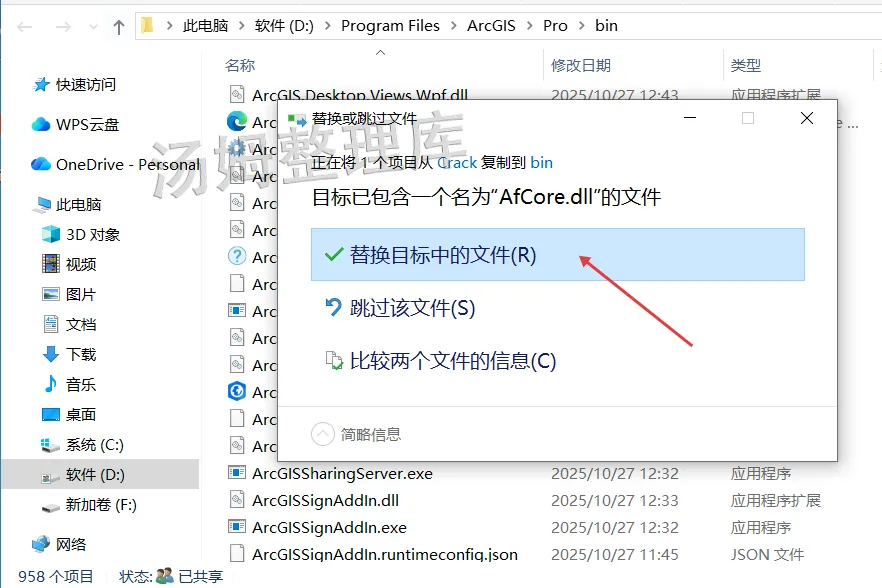Select file ArcGISSignAddIn.runtimeconfig.json

click(385, 554)
